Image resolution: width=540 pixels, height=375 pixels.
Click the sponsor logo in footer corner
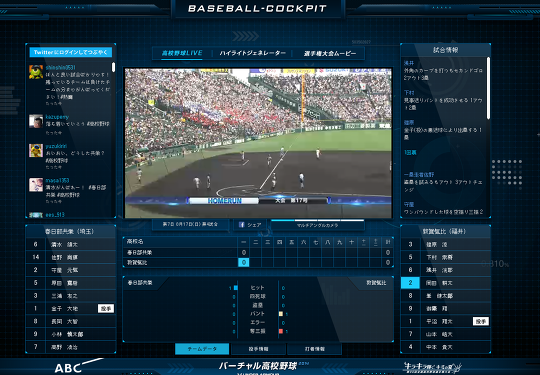[433, 367]
